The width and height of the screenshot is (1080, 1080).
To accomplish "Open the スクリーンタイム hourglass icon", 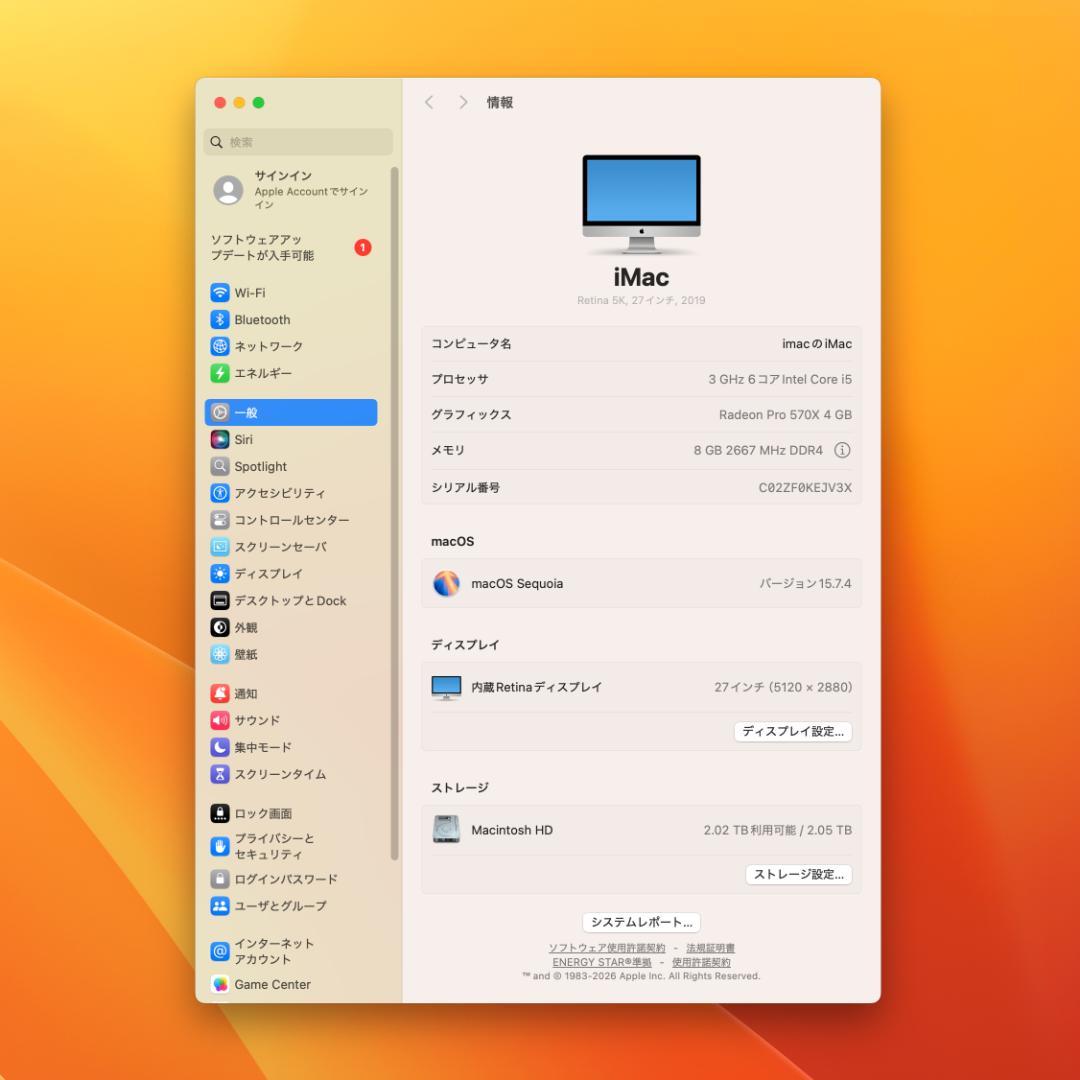I will (x=220, y=774).
